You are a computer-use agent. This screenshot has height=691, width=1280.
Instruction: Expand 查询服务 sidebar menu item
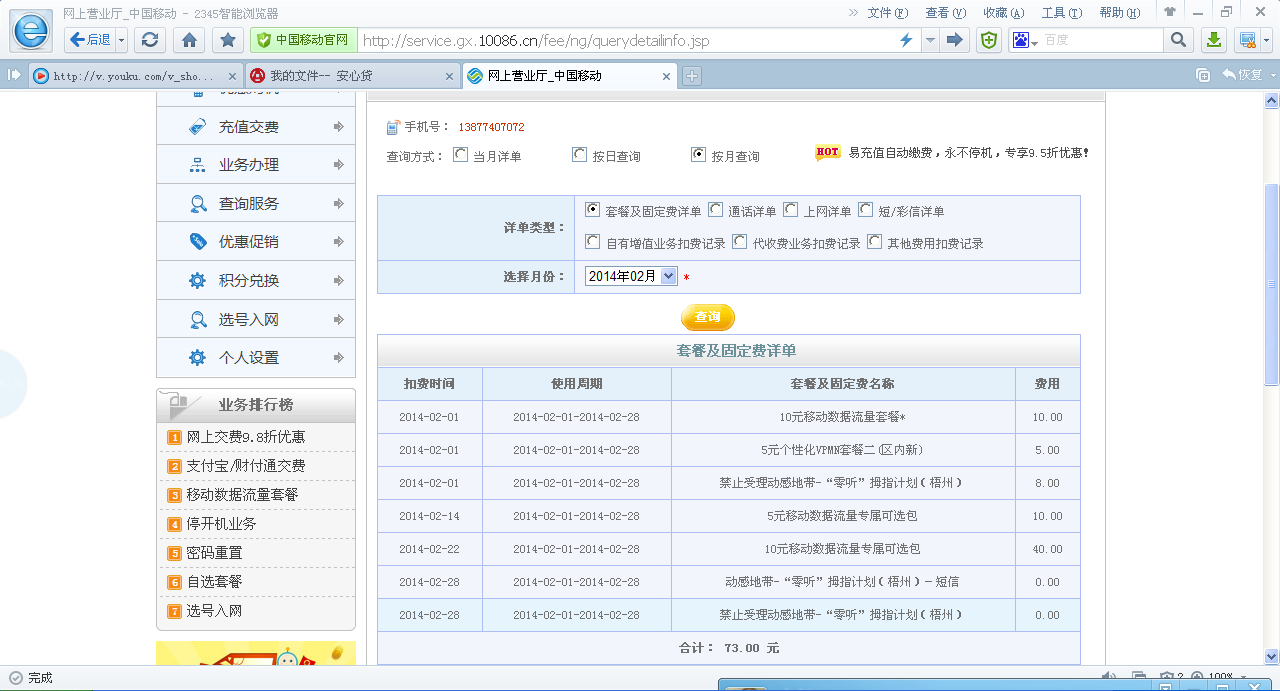pos(256,204)
